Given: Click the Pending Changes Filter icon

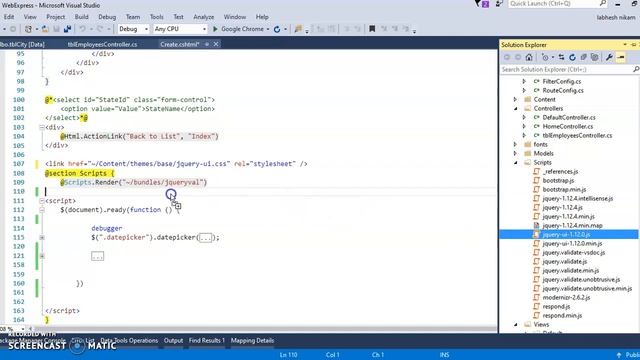Looking at the screenshot, I should coord(545,57).
